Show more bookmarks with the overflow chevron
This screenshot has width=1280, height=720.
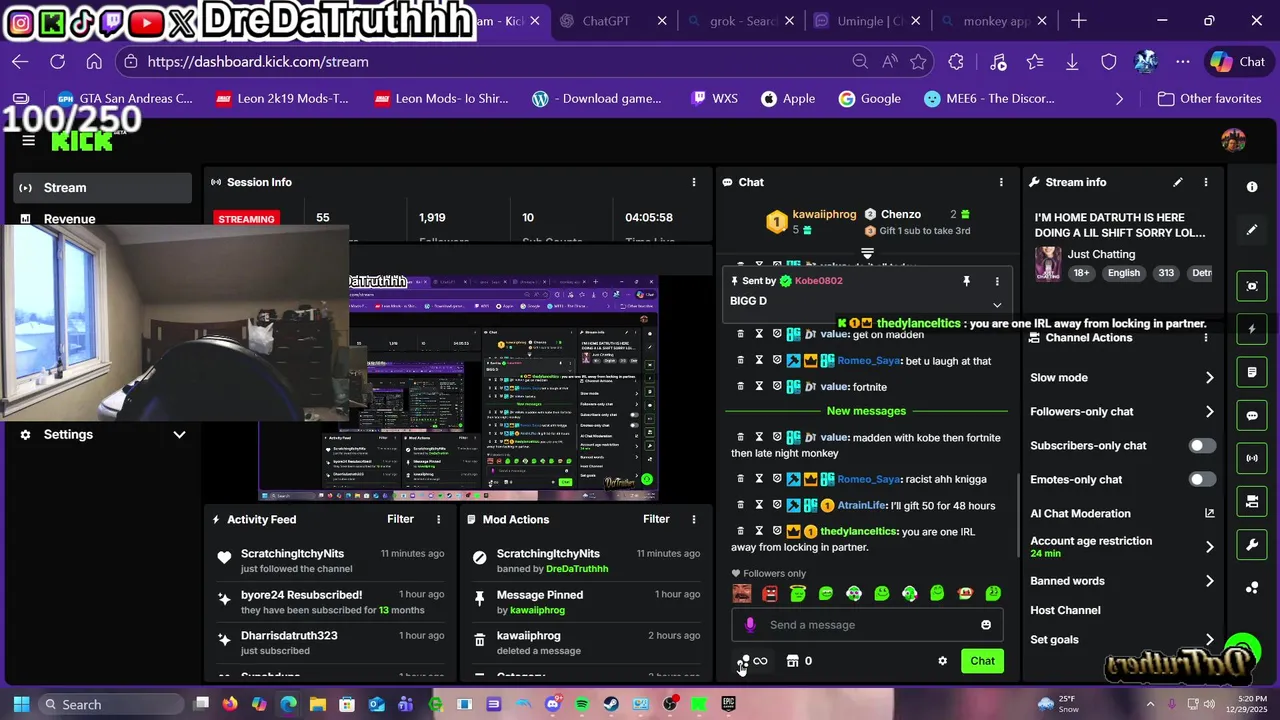pos(1119,99)
